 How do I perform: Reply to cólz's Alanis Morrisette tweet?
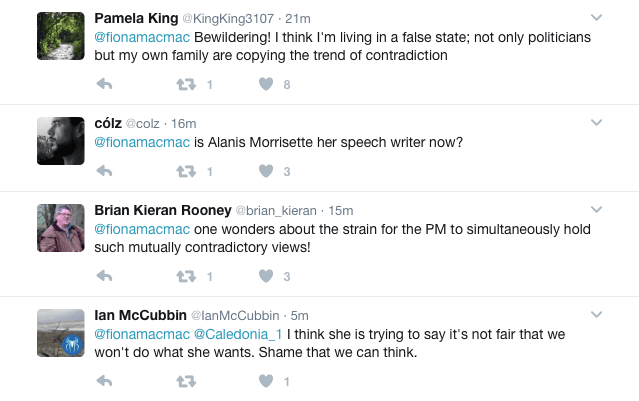104,171
